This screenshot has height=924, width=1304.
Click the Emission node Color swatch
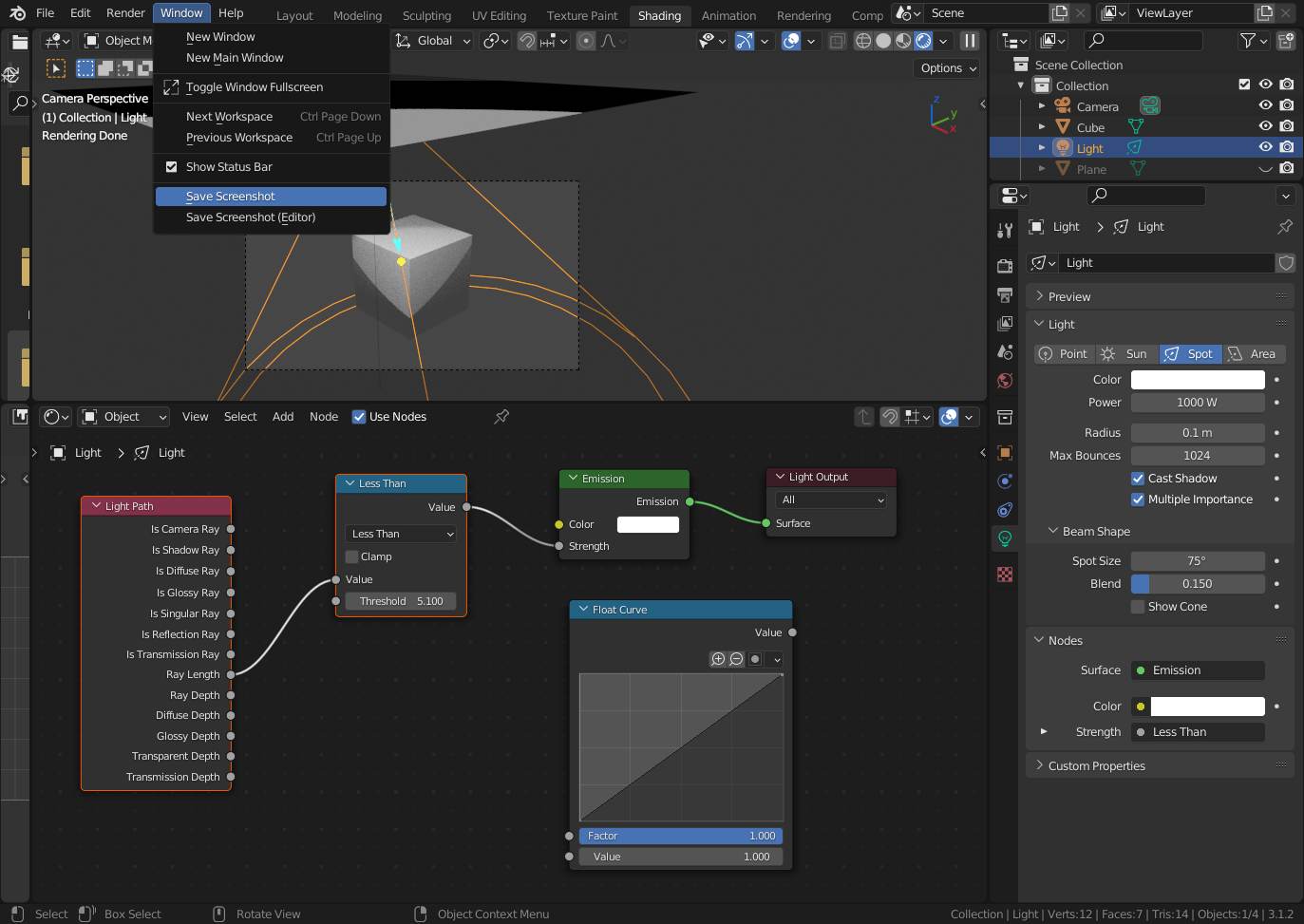pyautogui.click(x=648, y=523)
